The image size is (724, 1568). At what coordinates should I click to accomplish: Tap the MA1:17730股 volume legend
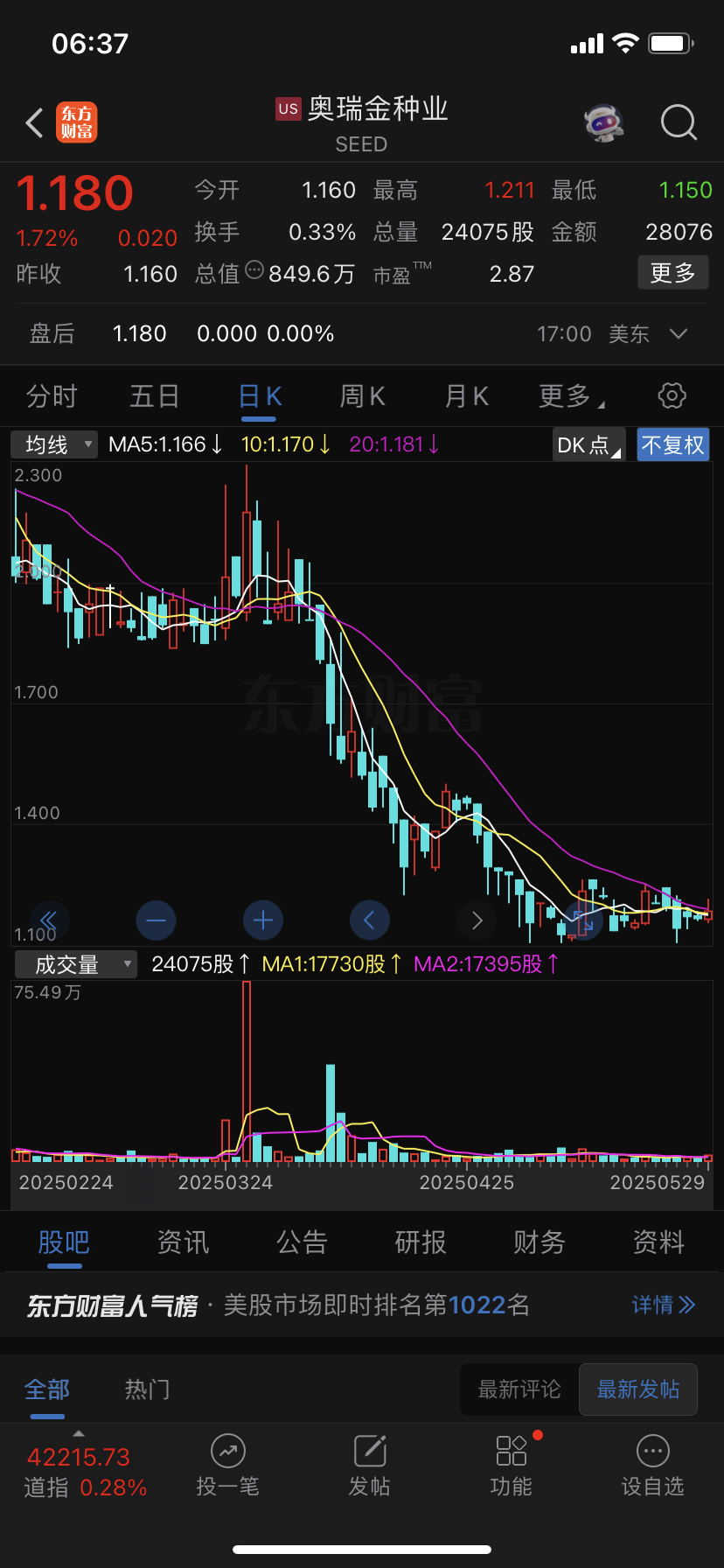click(x=332, y=964)
